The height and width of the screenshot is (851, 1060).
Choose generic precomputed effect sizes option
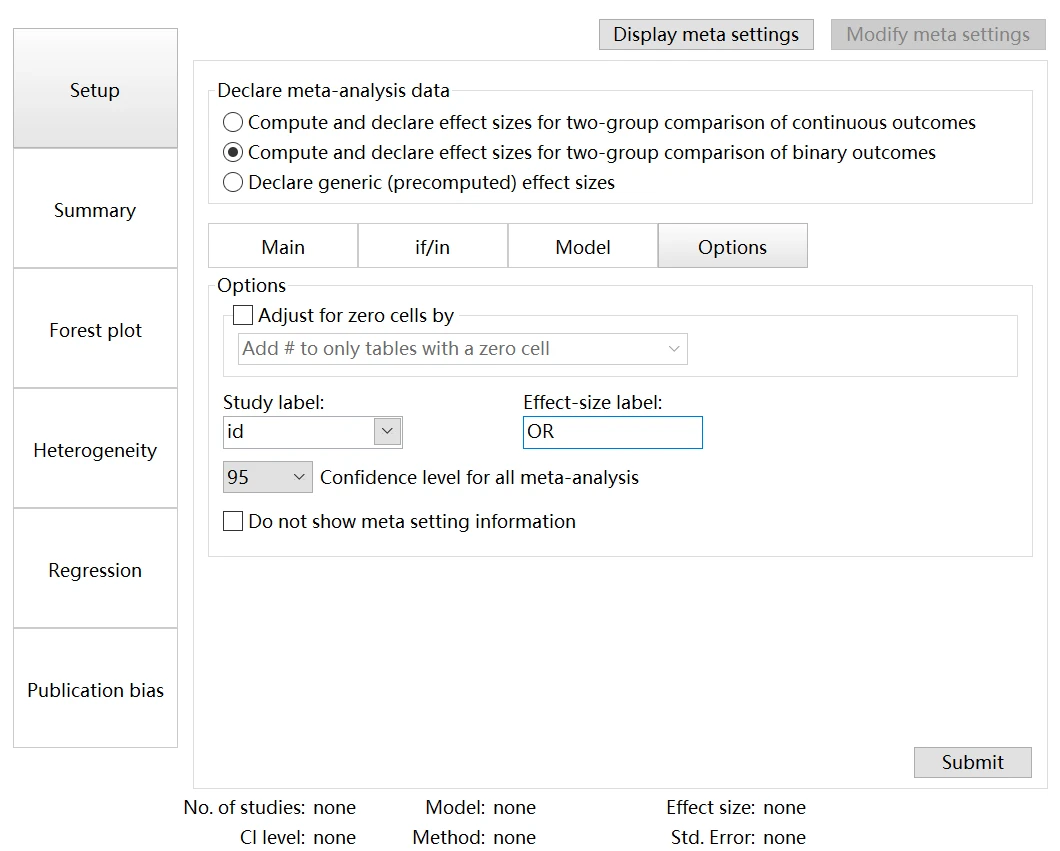pos(233,183)
